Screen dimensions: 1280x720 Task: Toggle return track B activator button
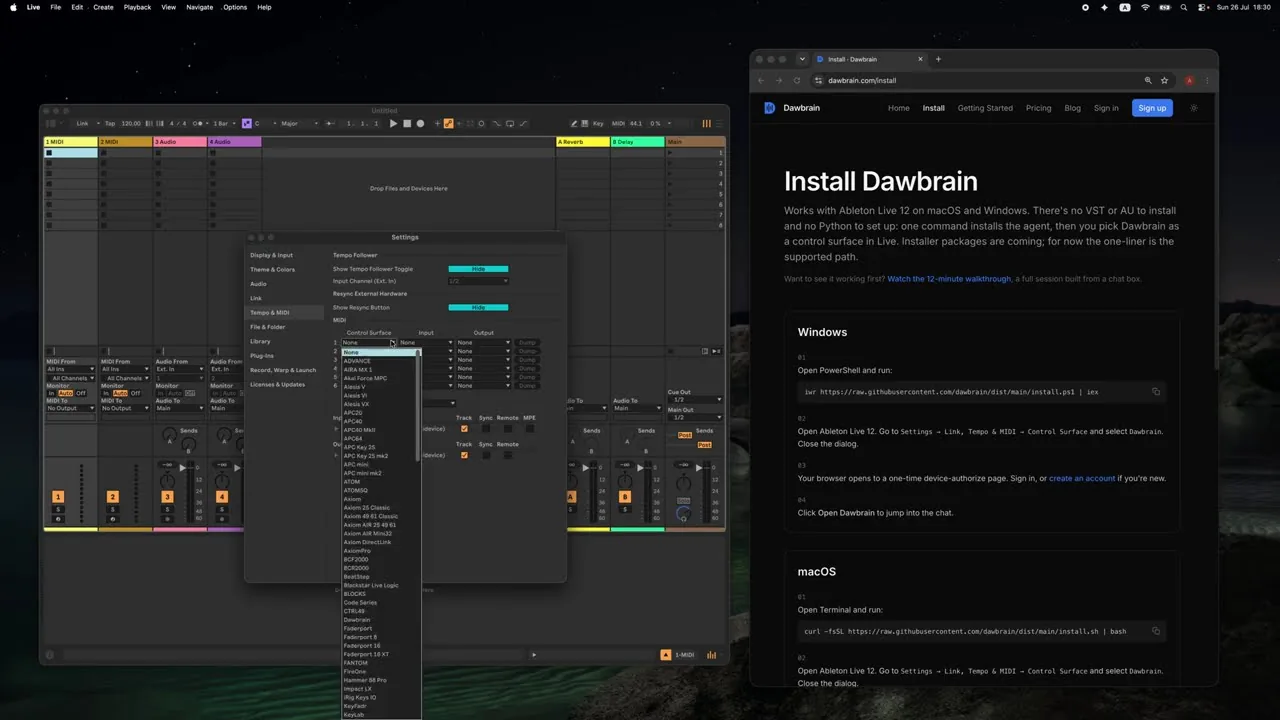point(625,497)
